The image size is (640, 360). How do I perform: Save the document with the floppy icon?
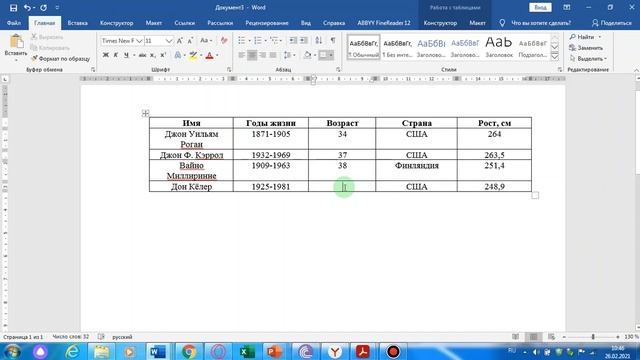(x=13, y=8)
